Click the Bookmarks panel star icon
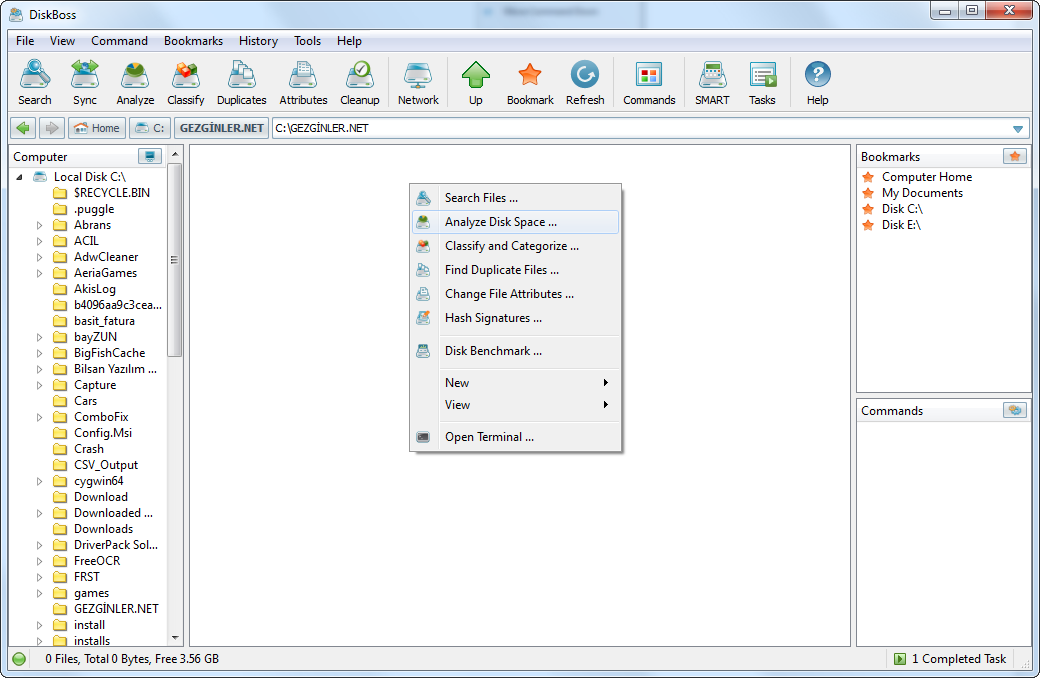The image size is (1040, 678). coord(1015,157)
